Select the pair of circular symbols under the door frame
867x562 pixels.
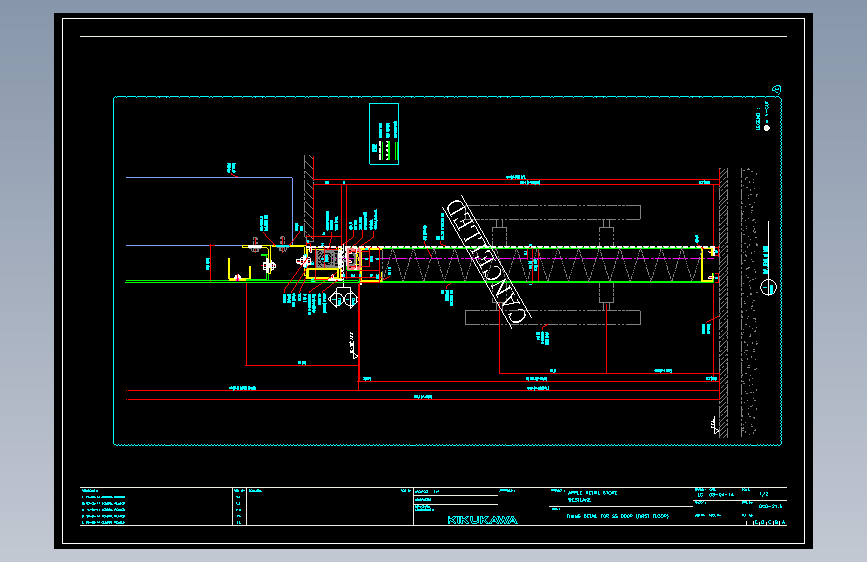coord(343,299)
